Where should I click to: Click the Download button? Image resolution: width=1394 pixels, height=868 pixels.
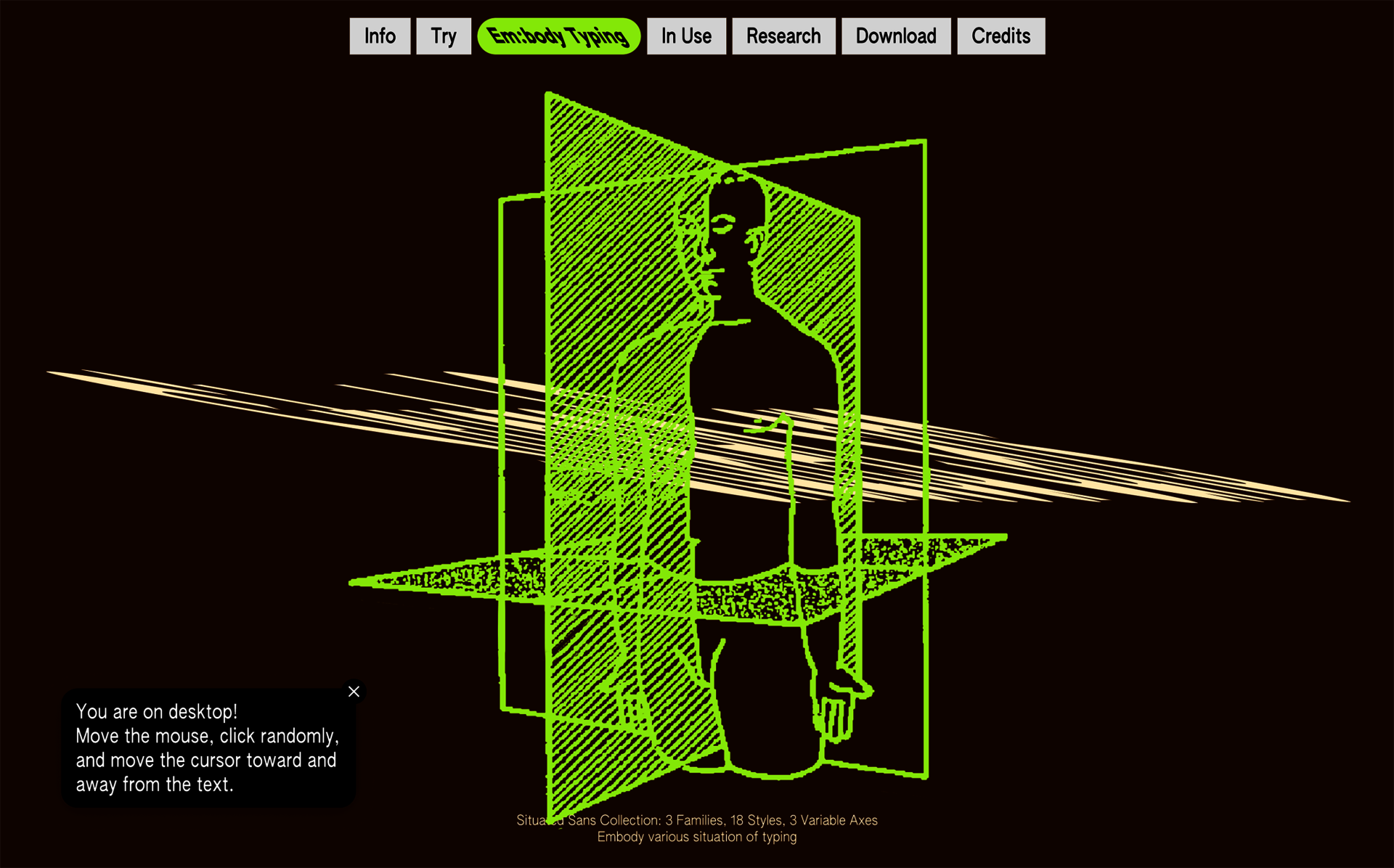[x=896, y=36]
